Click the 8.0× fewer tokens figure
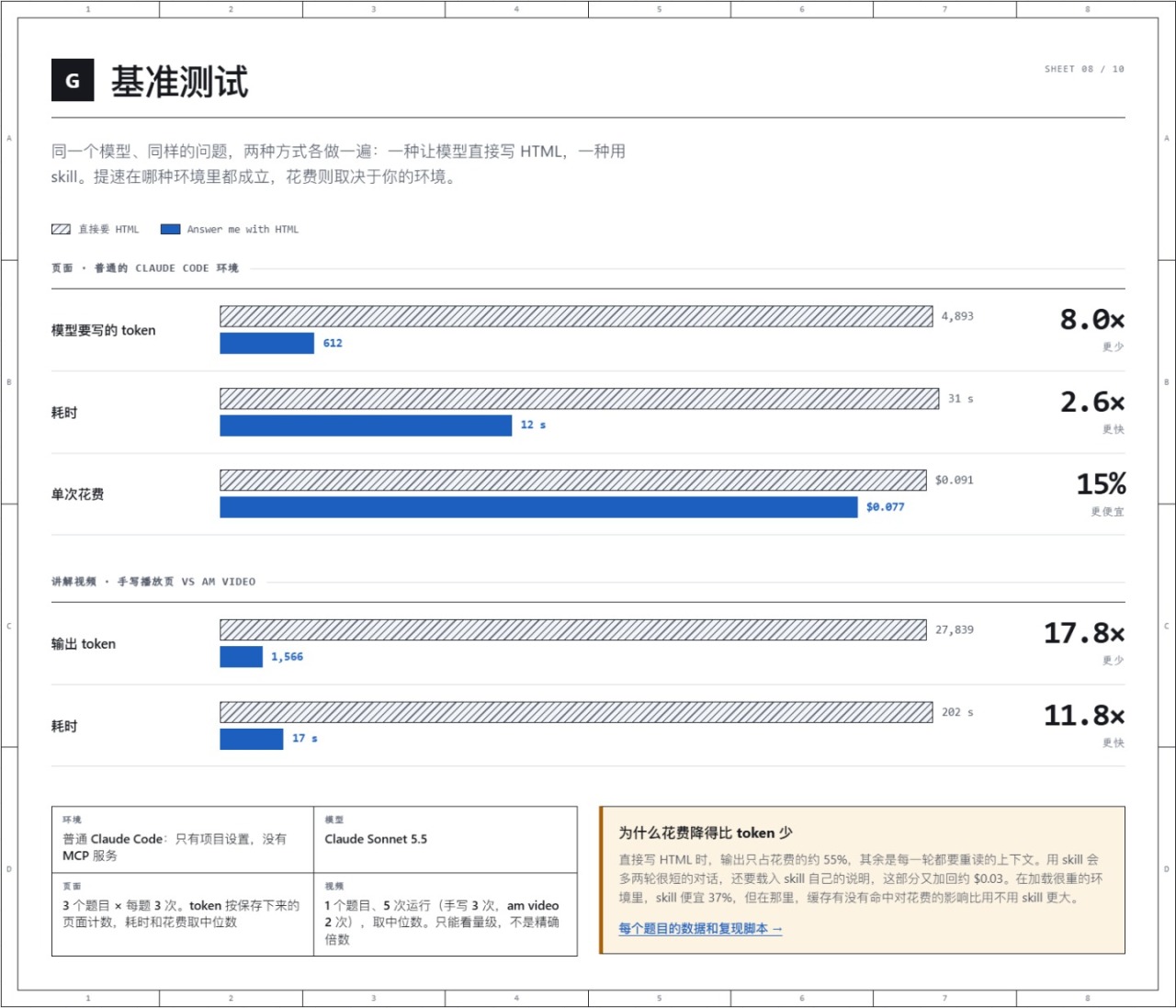 [x=1091, y=320]
